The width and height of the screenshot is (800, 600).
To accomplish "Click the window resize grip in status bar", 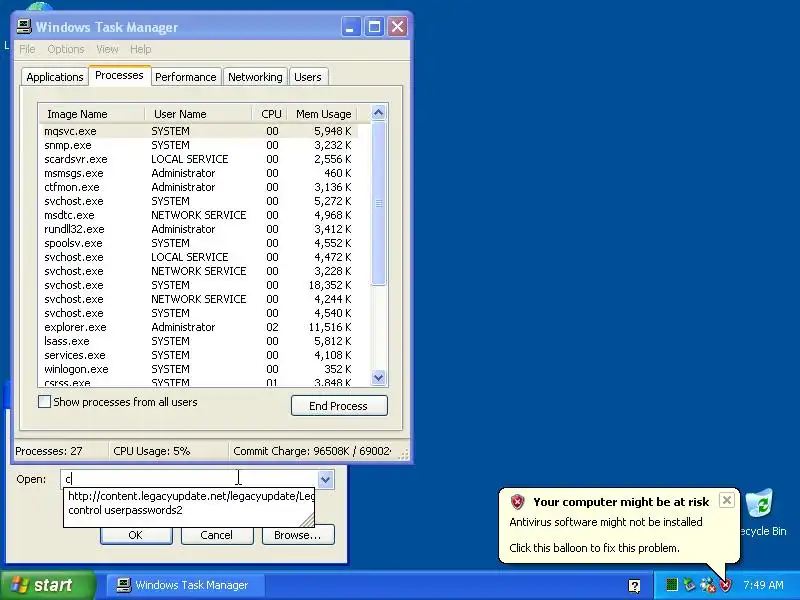I will click(x=403, y=454).
